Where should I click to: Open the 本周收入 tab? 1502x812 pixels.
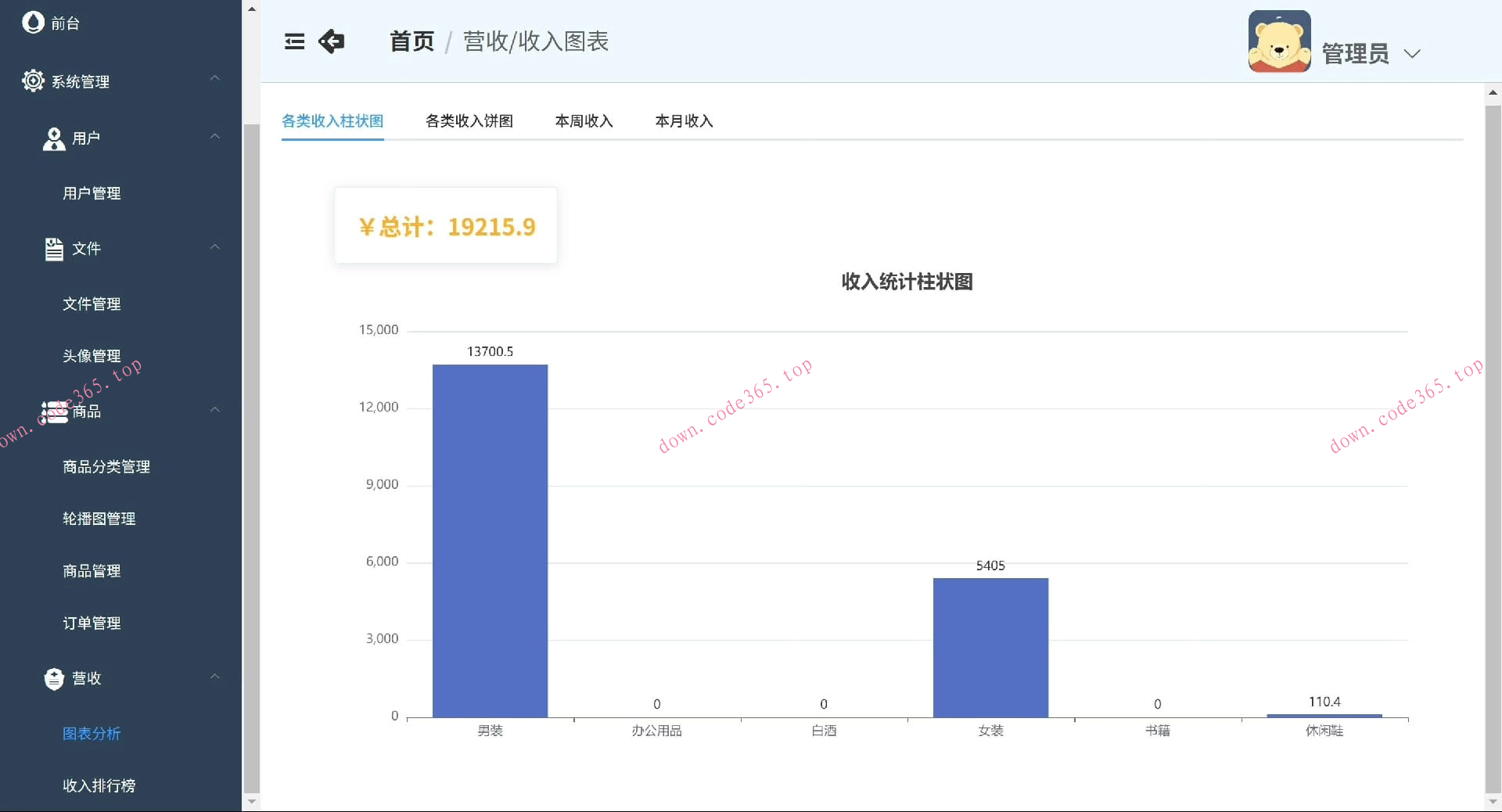point(584,121)
